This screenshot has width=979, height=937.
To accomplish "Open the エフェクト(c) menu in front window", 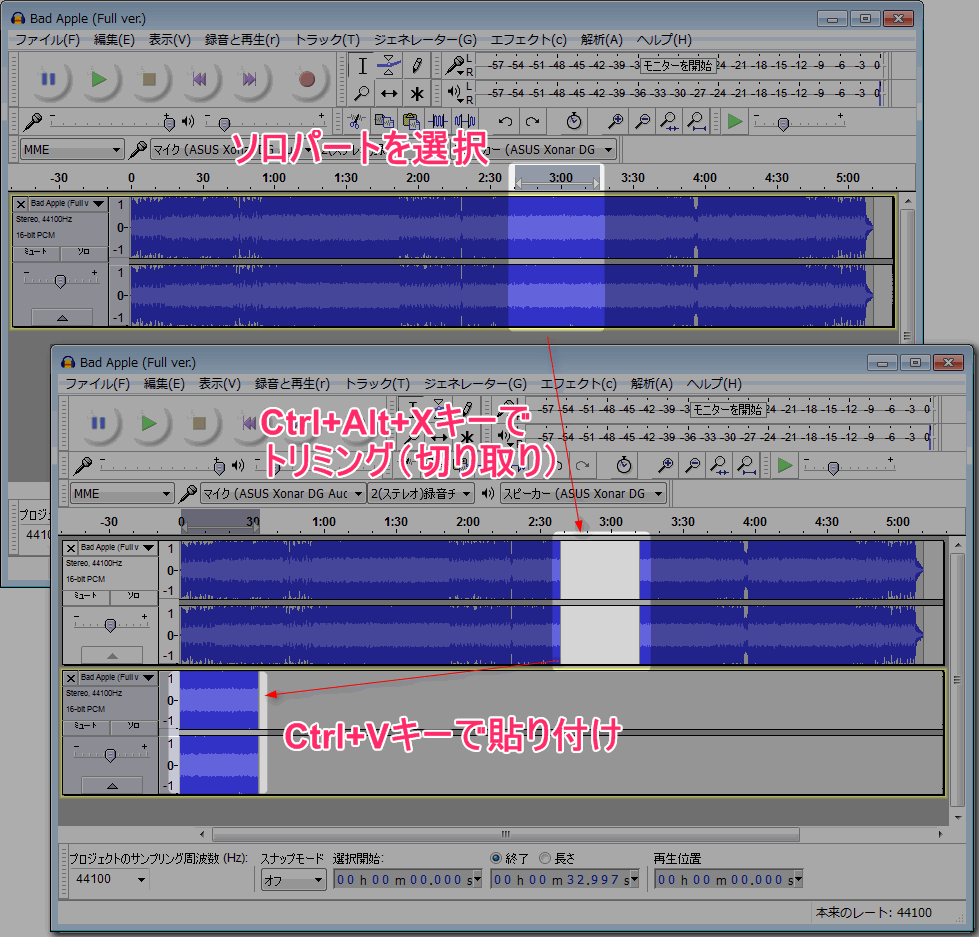I will tap(579, 383).
